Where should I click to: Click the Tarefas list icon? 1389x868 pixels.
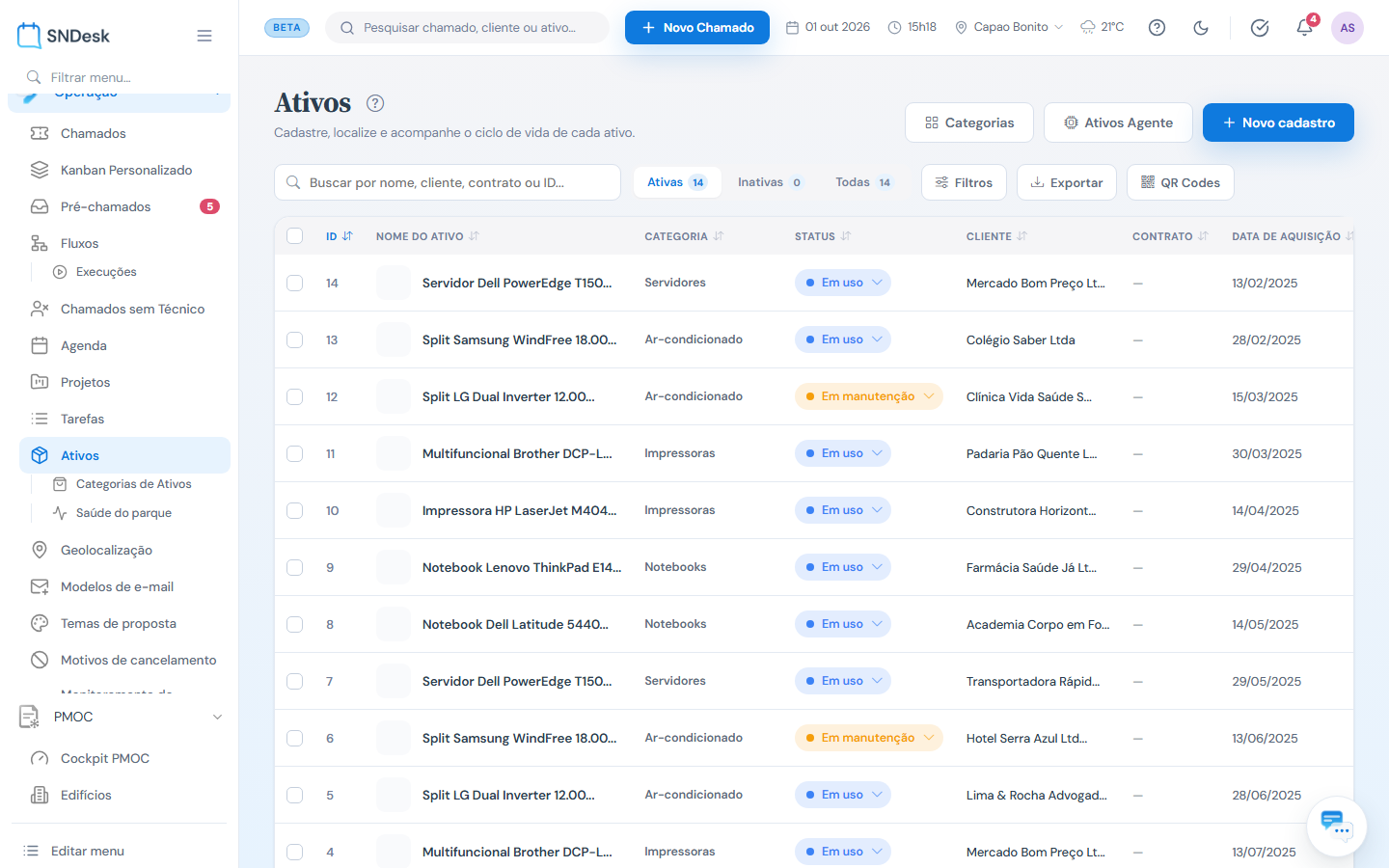pyautogui.click(x=40, y=419)
